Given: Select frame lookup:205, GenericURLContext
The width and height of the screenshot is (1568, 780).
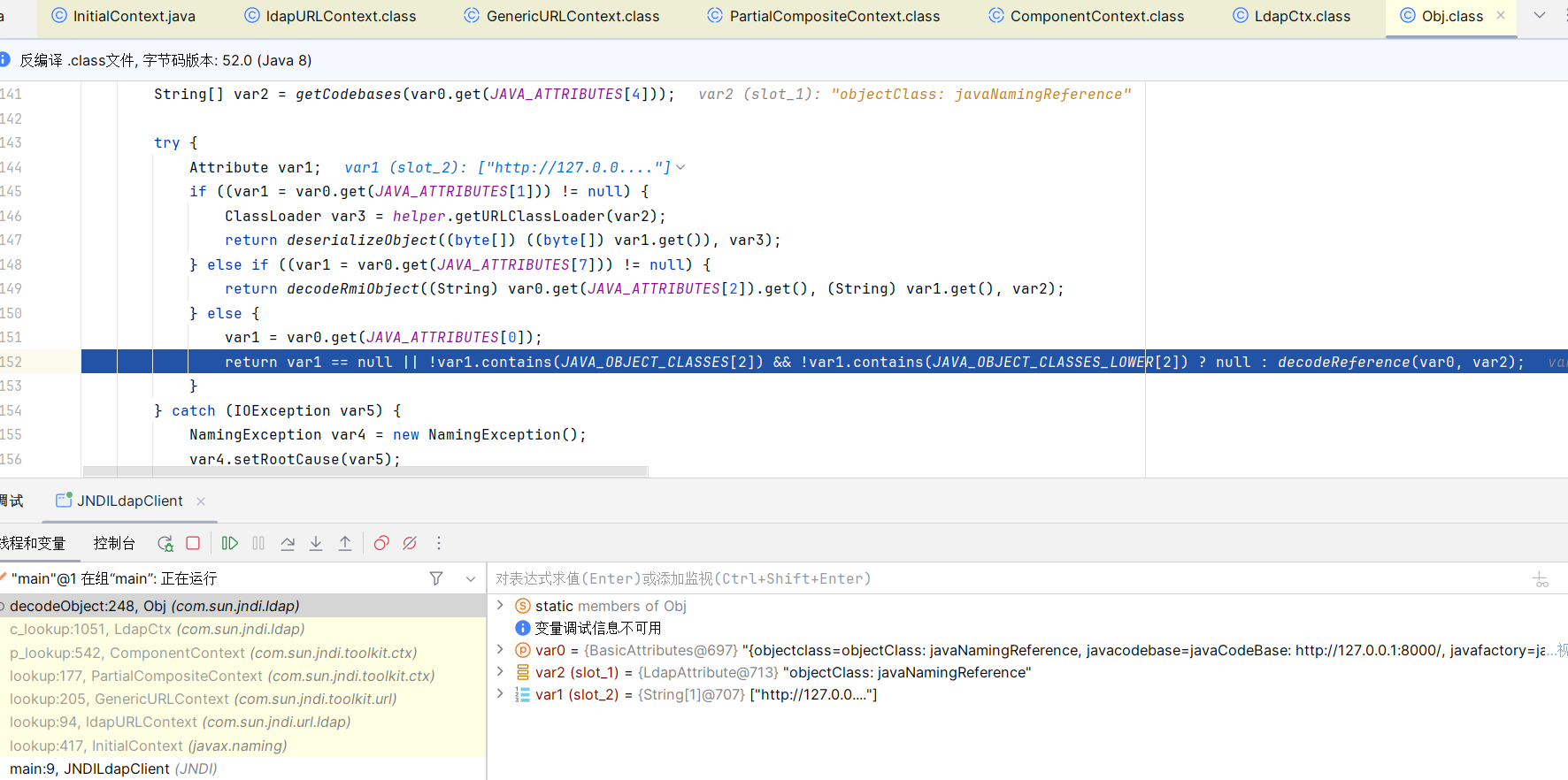Looking at the screenshot, I should (x=242, y=699).
